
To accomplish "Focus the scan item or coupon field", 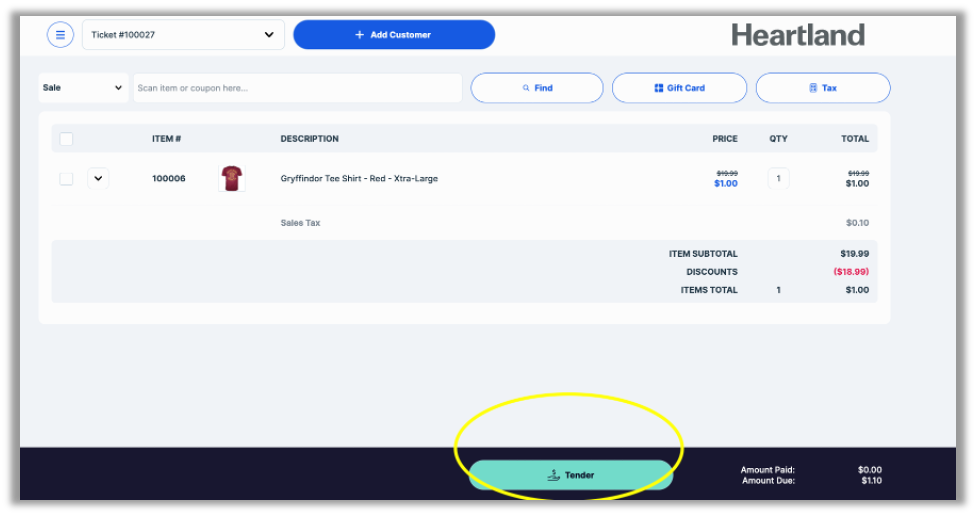I will coord(297,88).
